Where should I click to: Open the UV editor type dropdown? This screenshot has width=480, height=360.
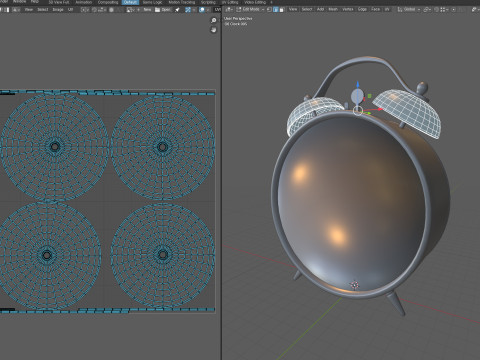pos(16,10)
